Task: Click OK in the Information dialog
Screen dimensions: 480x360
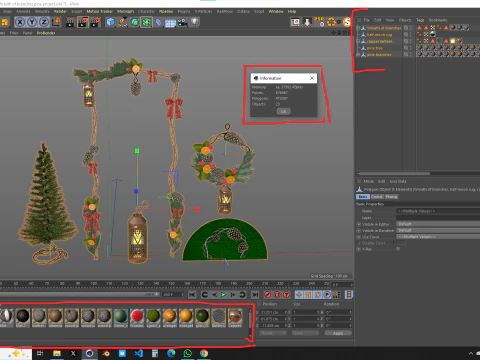Action: tap(283, 111)
